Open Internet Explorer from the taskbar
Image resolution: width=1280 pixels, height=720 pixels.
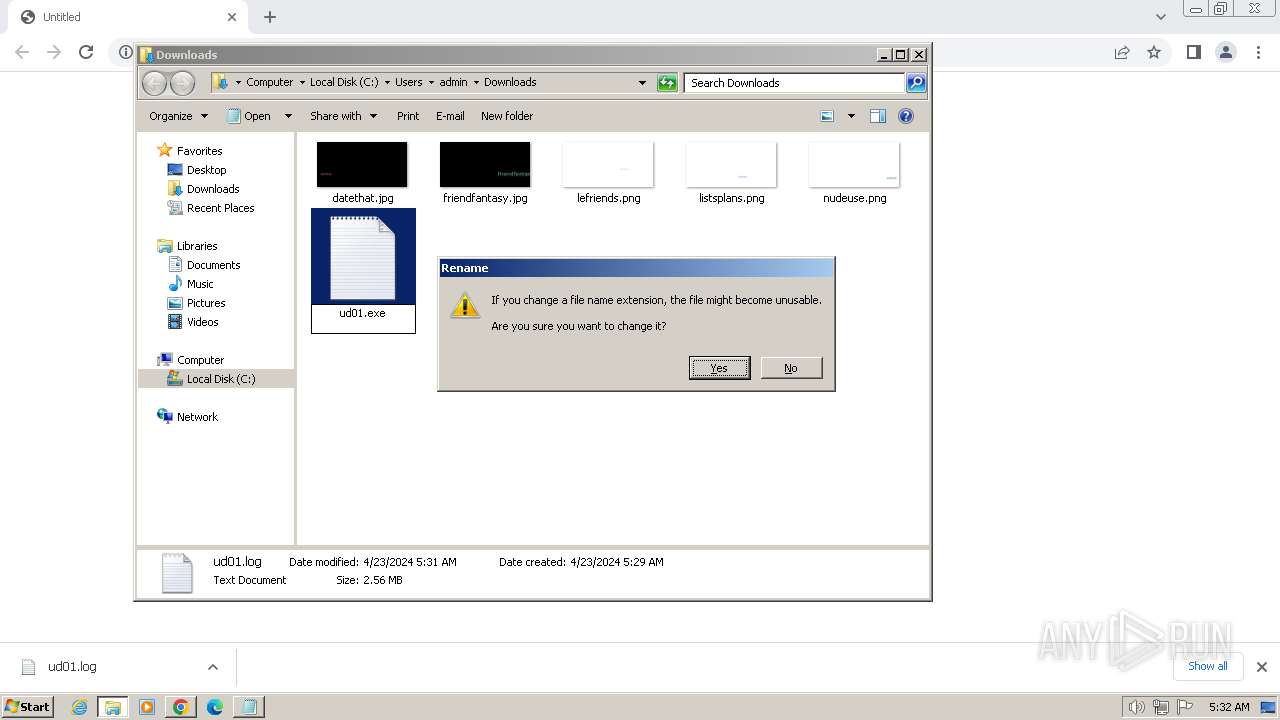[x=79, y=707]
